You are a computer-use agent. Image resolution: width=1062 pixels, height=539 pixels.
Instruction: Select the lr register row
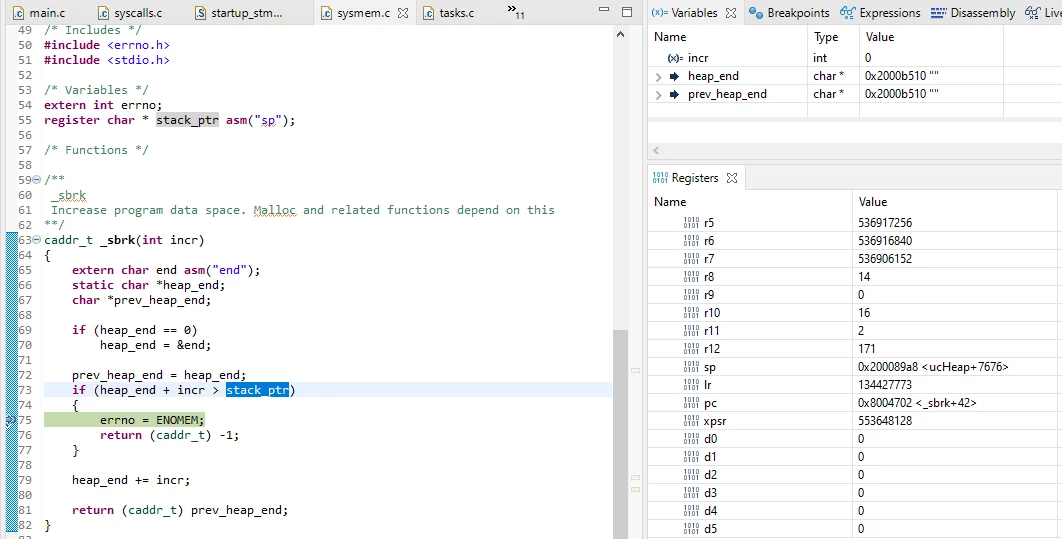click(x=855, y=385)
